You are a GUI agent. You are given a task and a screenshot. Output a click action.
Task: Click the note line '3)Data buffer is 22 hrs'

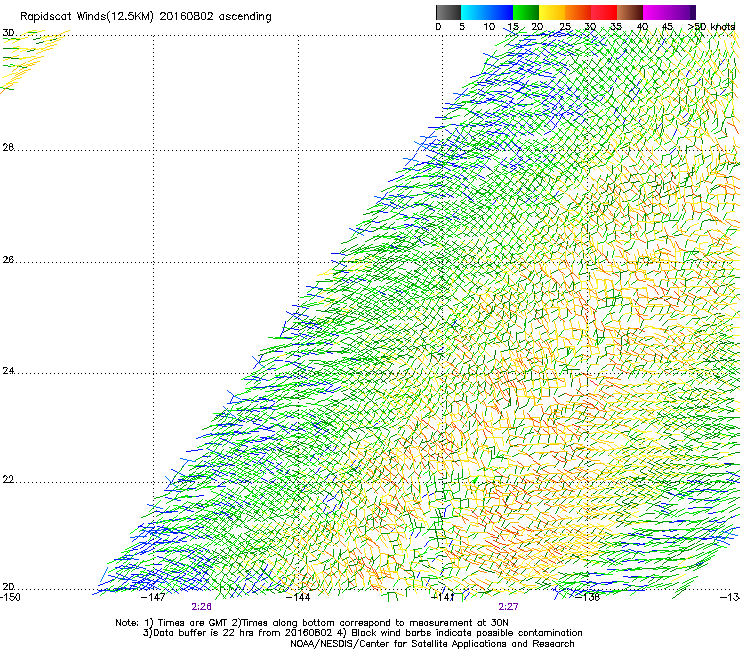tap(362, 633)
